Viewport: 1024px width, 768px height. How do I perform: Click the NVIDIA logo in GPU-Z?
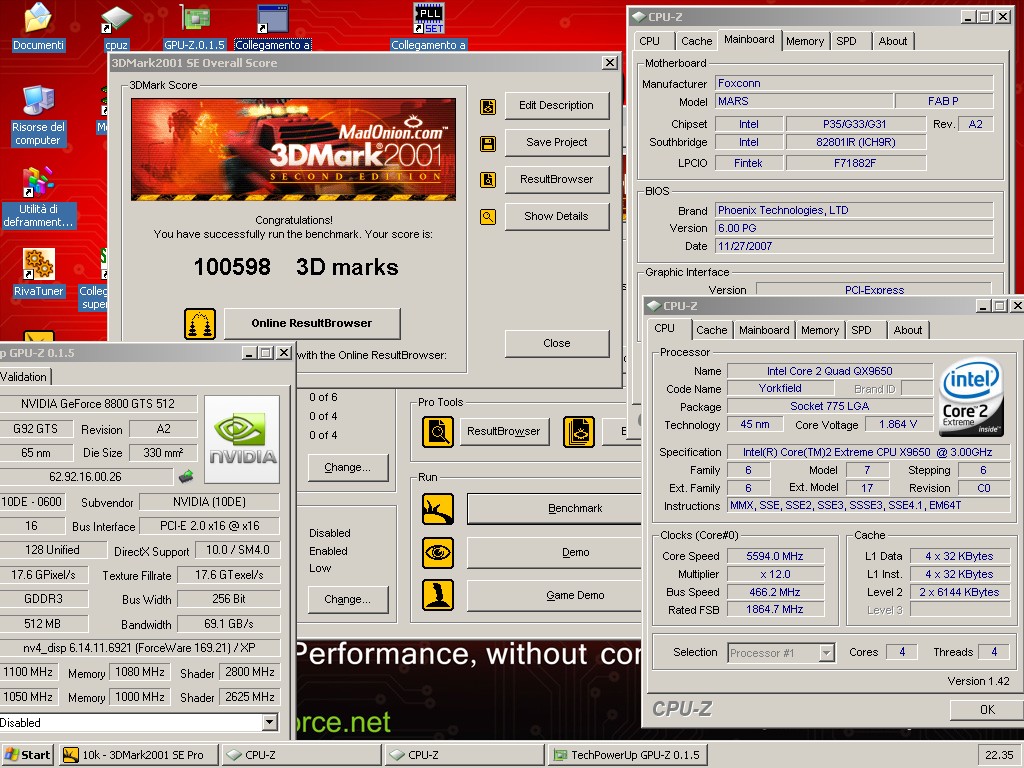coord(242,439)
